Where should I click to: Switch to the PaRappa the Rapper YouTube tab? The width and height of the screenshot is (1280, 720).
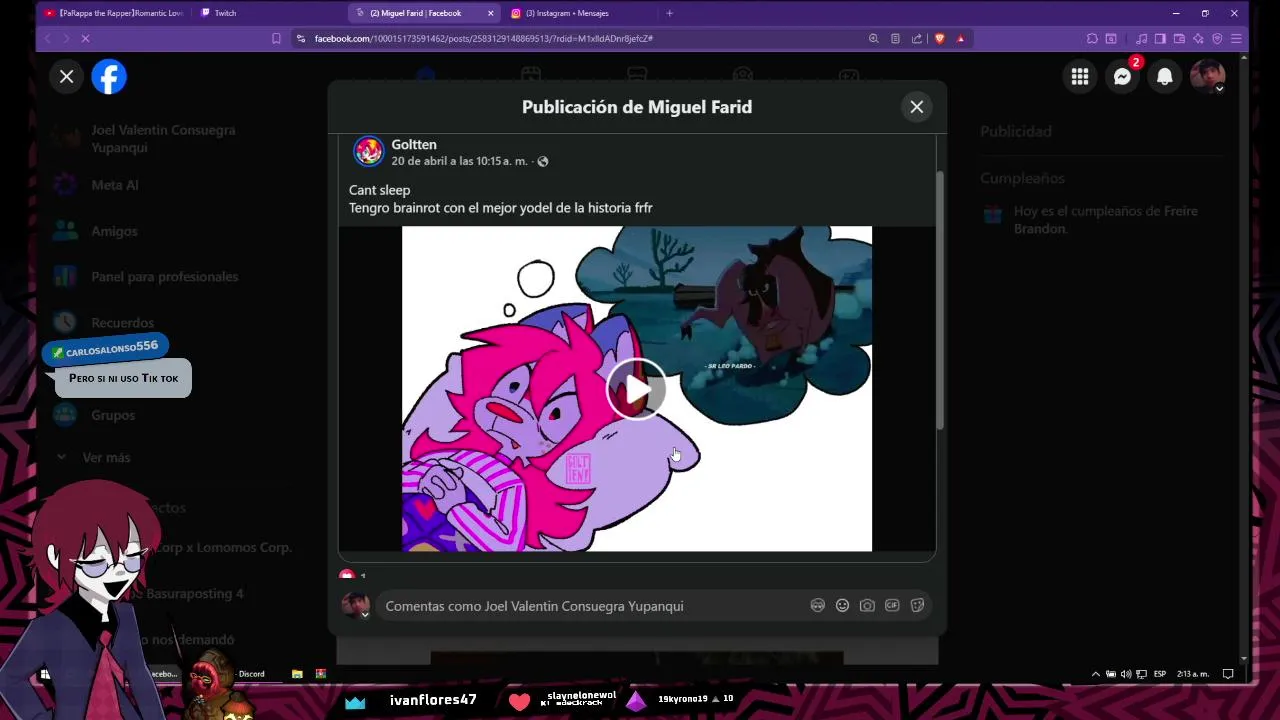(113, 13)
